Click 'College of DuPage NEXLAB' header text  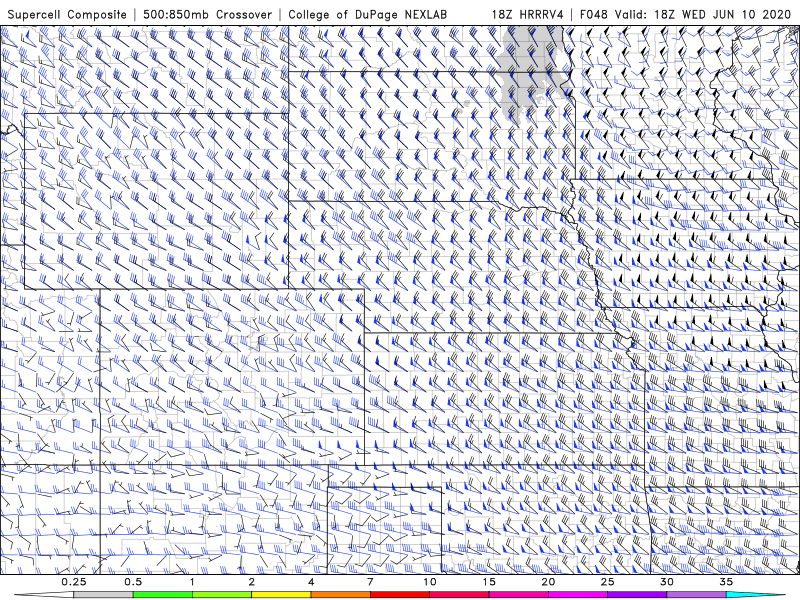[367, 14]
